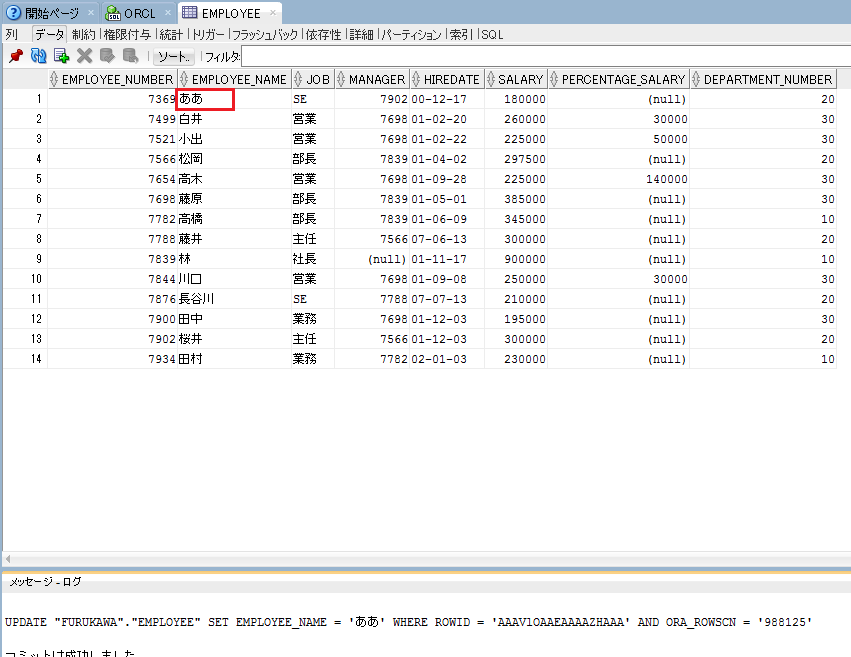This screenshot has height=657, width=851.
Task: Click sort arrows on PERCENTAGE_SALARY column header
Action: pyautogui.click(x=554, y=79)
